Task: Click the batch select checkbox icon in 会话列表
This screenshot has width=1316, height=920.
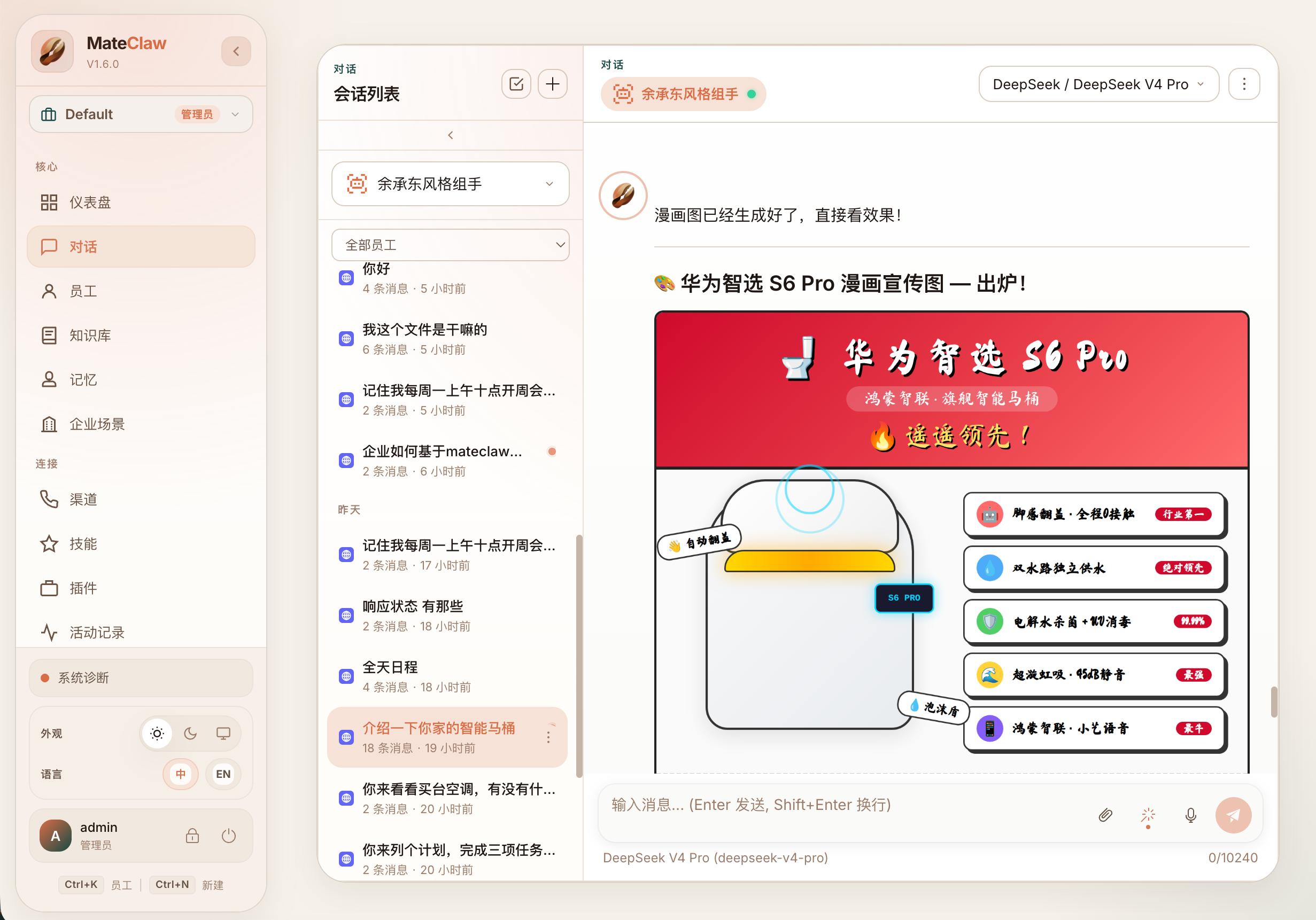Action: click(x=516, y=85)
